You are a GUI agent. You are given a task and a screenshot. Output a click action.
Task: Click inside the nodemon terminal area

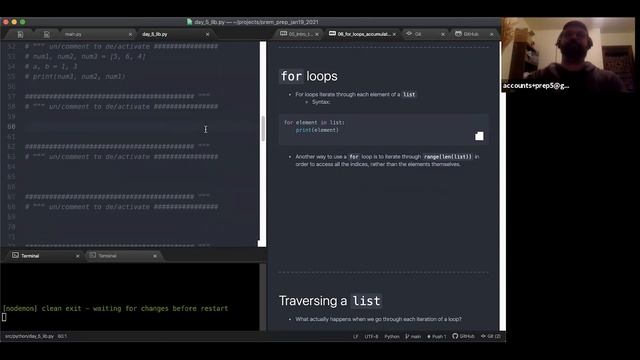[x=130, y=297]
